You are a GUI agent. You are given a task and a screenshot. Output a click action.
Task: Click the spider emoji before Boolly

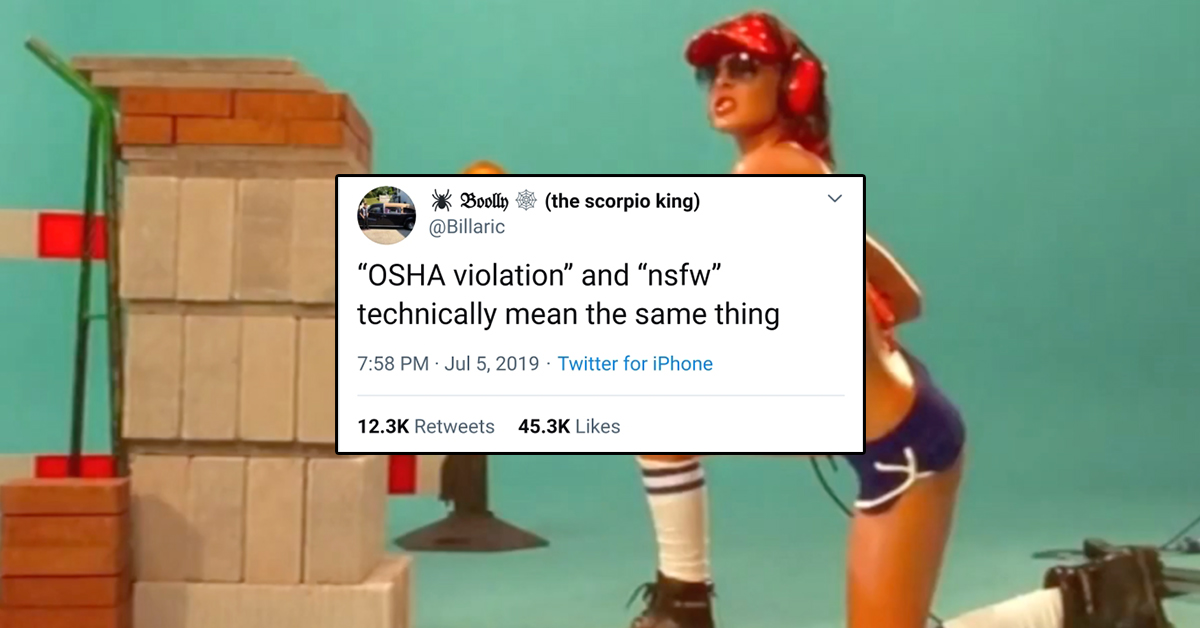[441, 201]
